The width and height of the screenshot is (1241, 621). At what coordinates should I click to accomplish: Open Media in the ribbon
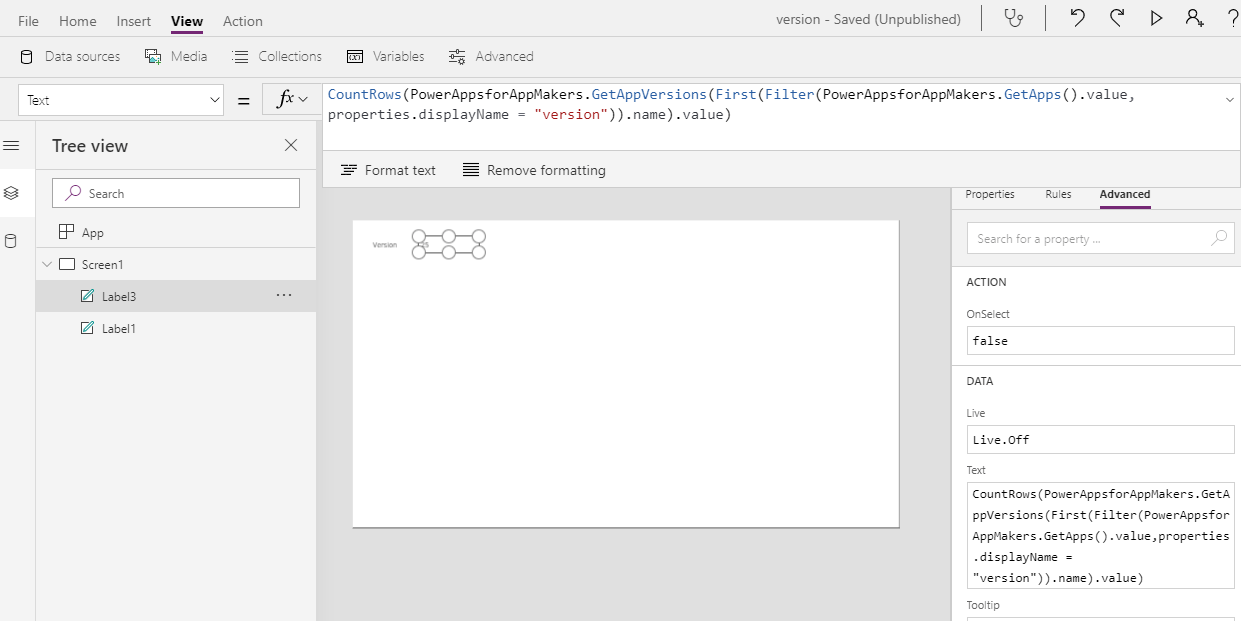176,56
